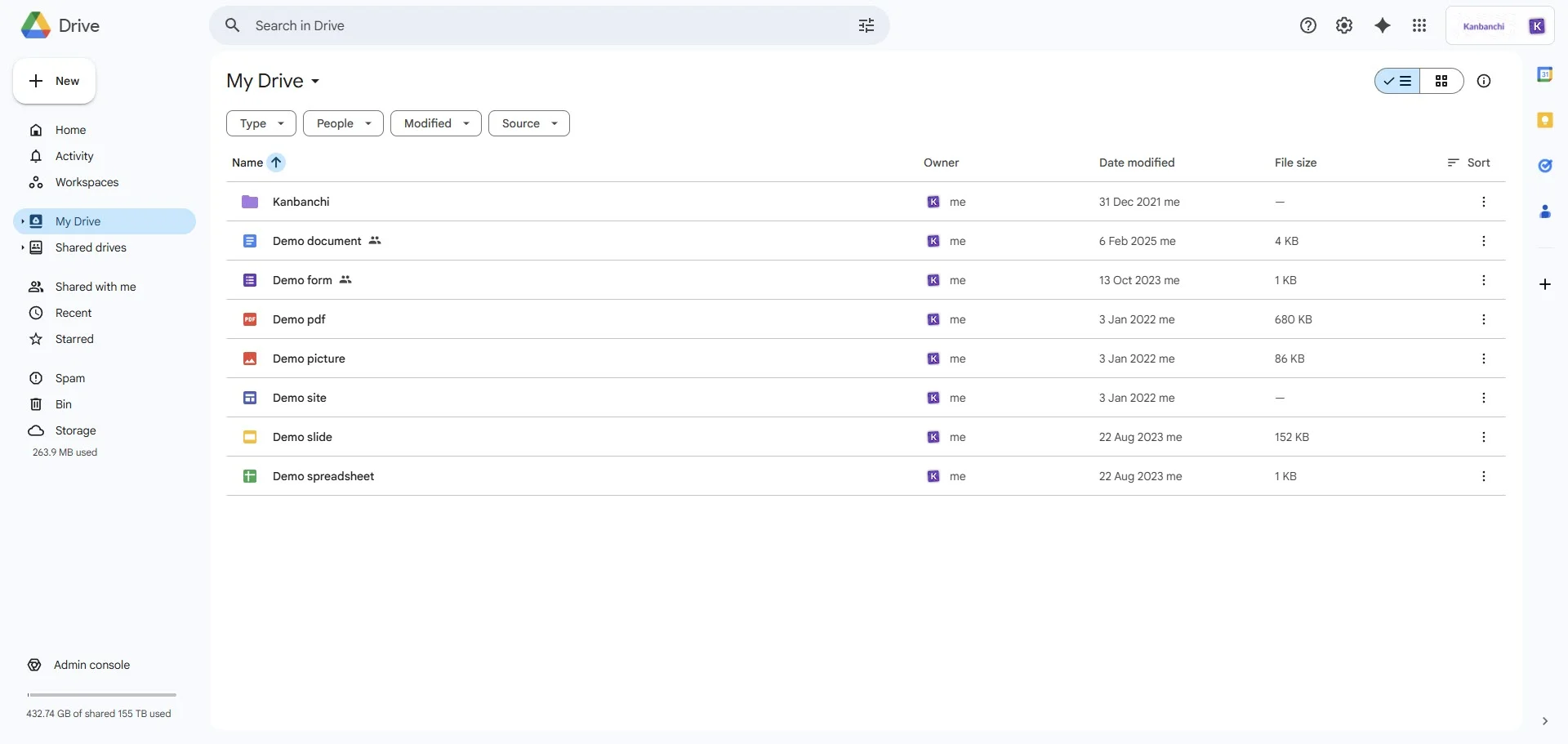Screen dimensions: 1568x744
Task: Open the Google apps launcher grid
Action: (1419, 25)
